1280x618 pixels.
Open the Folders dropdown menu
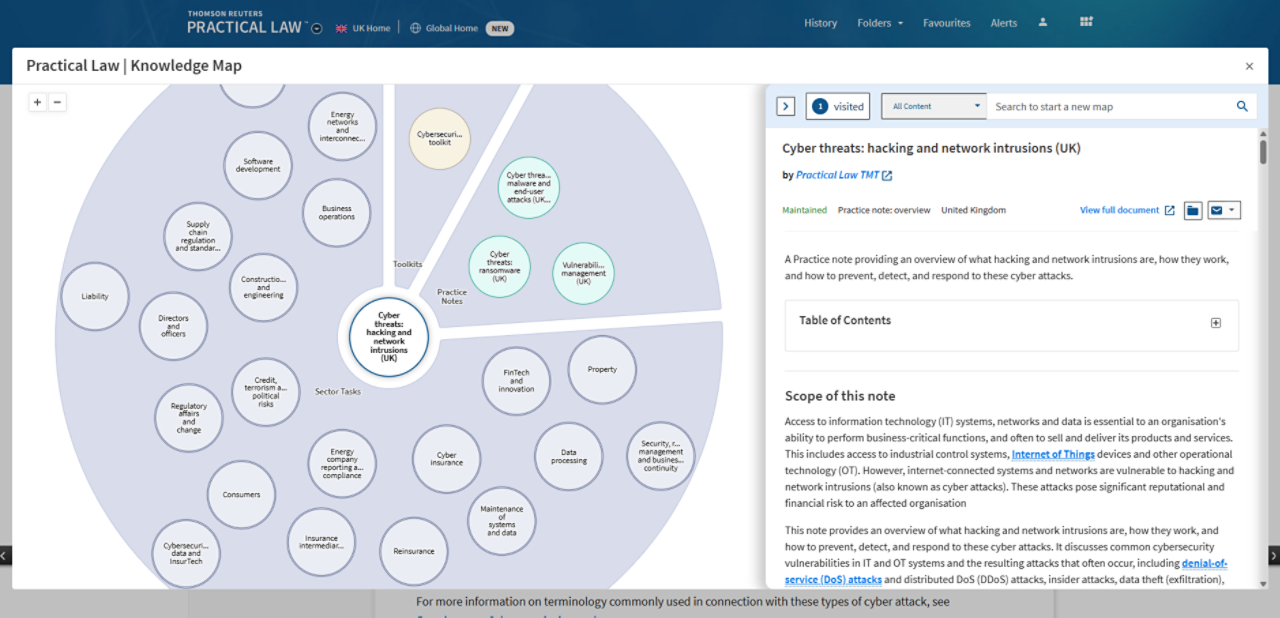click(x=879, y=23)
